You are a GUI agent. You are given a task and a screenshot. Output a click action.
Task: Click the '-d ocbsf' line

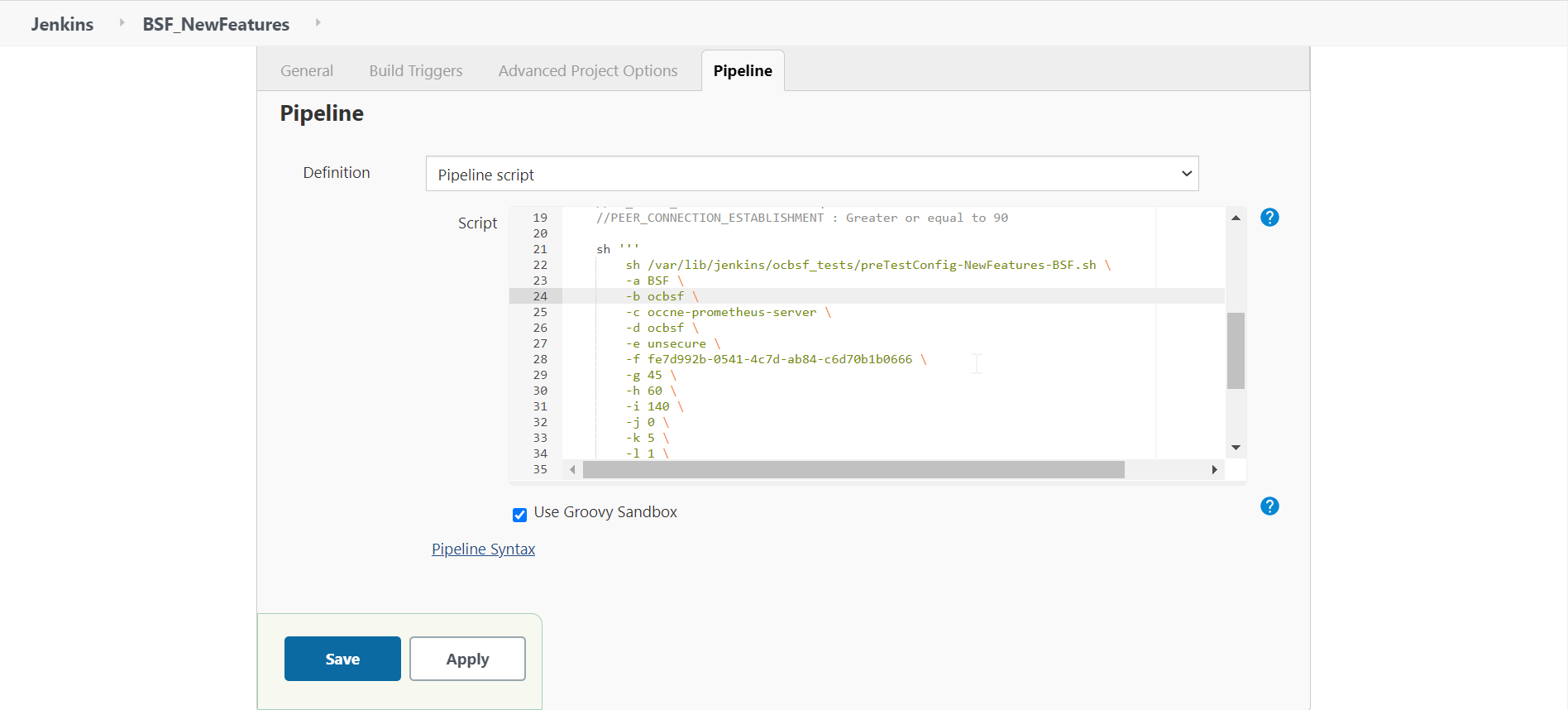tap(662, 328)
